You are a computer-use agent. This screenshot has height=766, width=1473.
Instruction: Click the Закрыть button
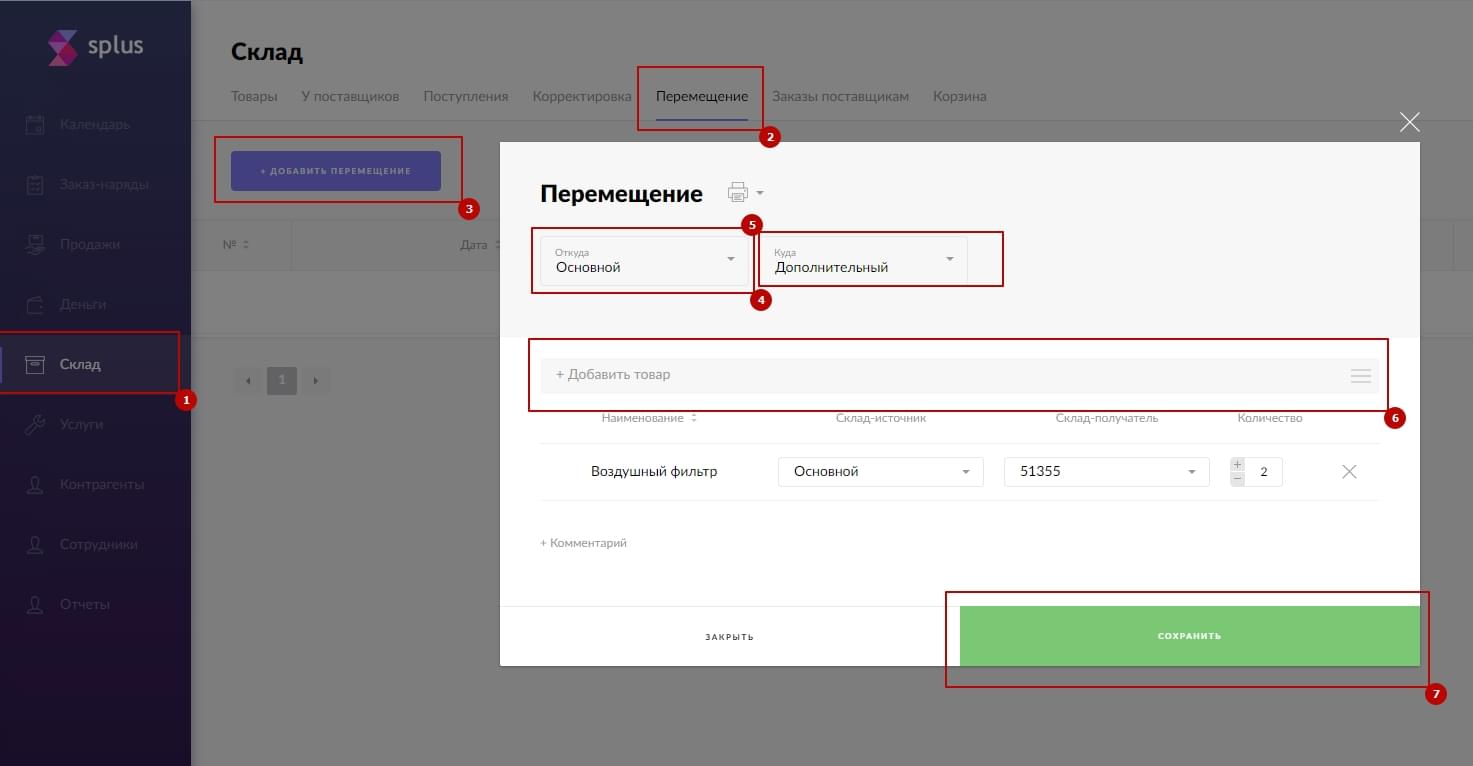[x=729, y=637]
